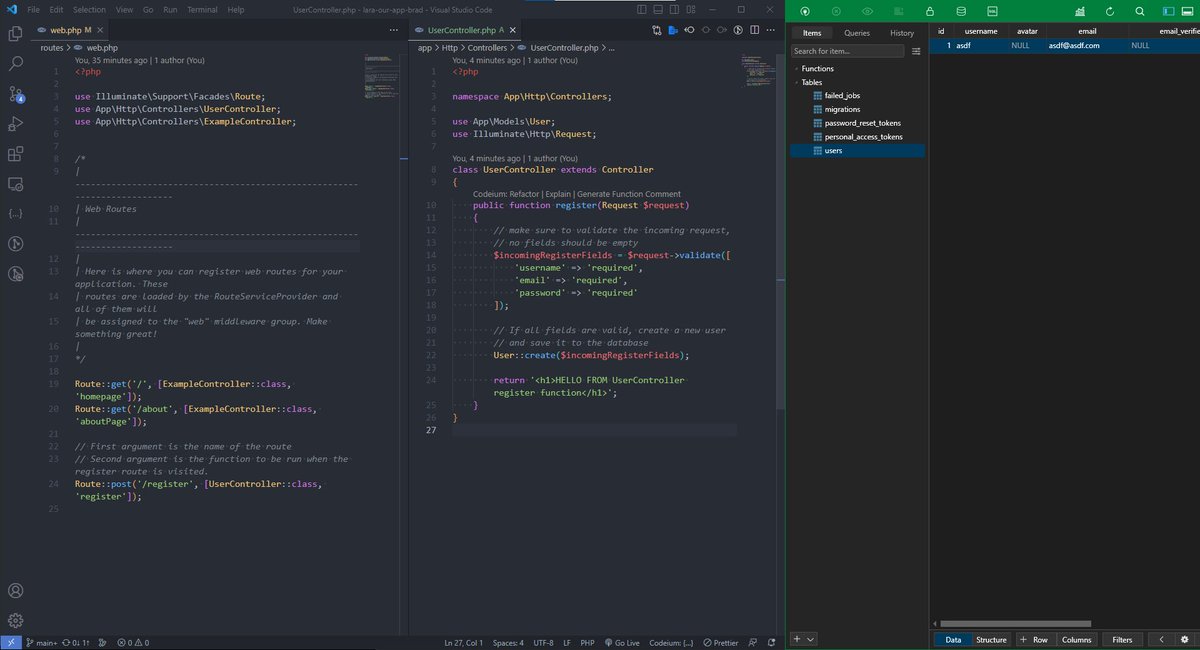Open the Edit menu

57,9
